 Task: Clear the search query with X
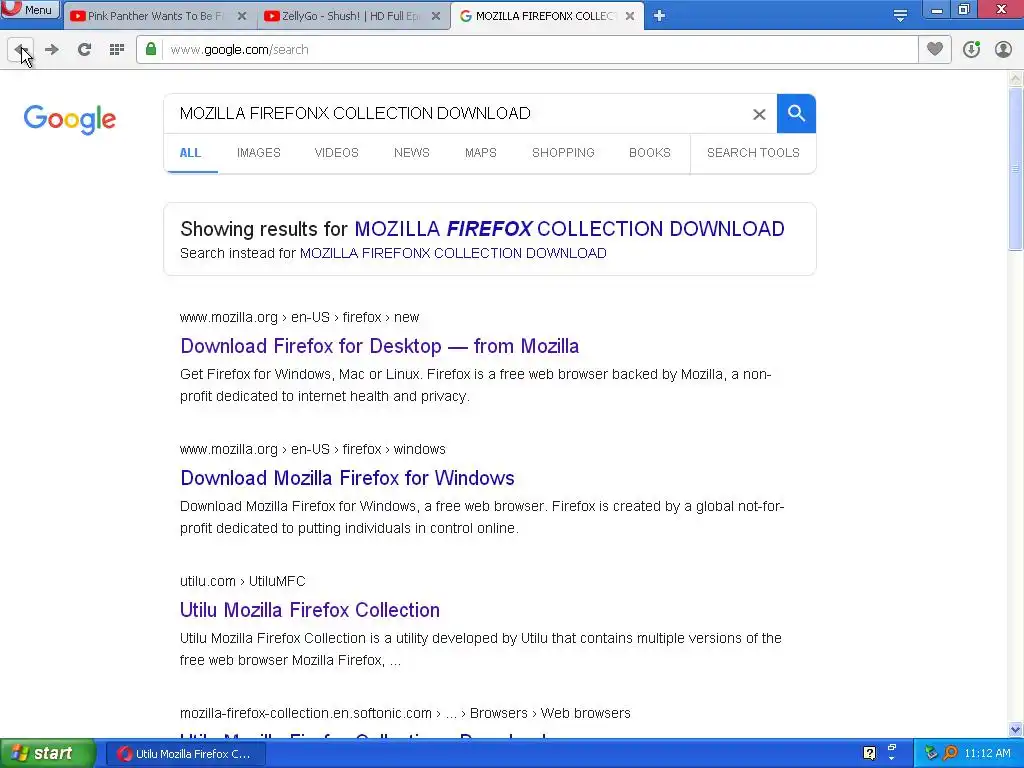tap(759, 114)
